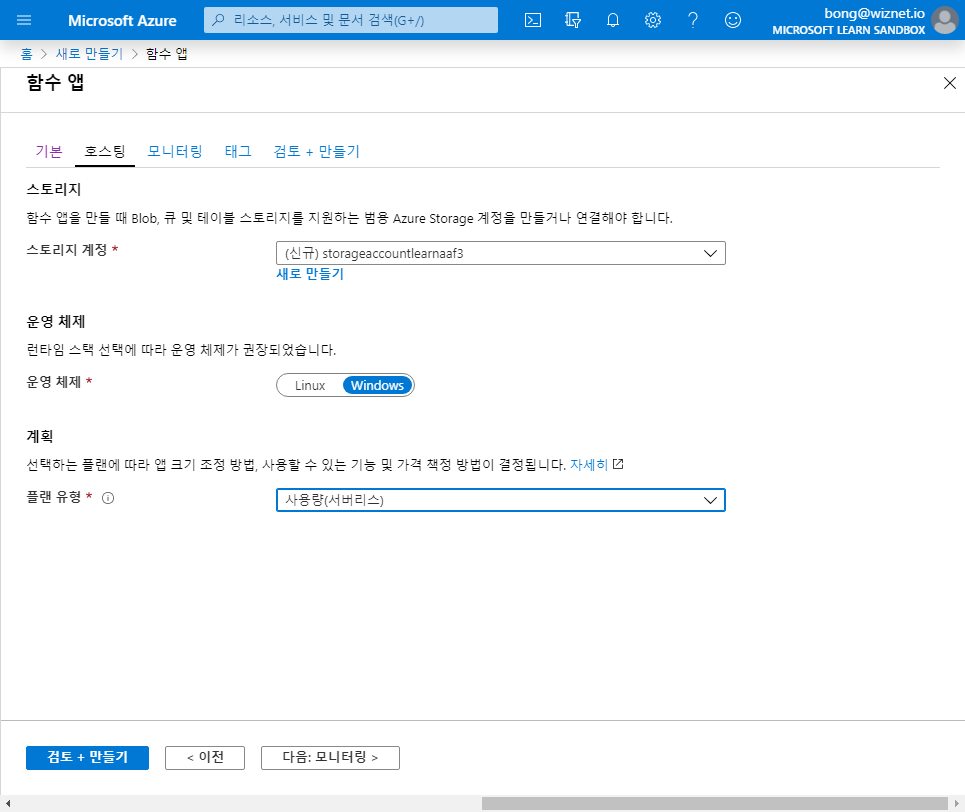
Task: Go back with the 이전 button
Action: 205,758
